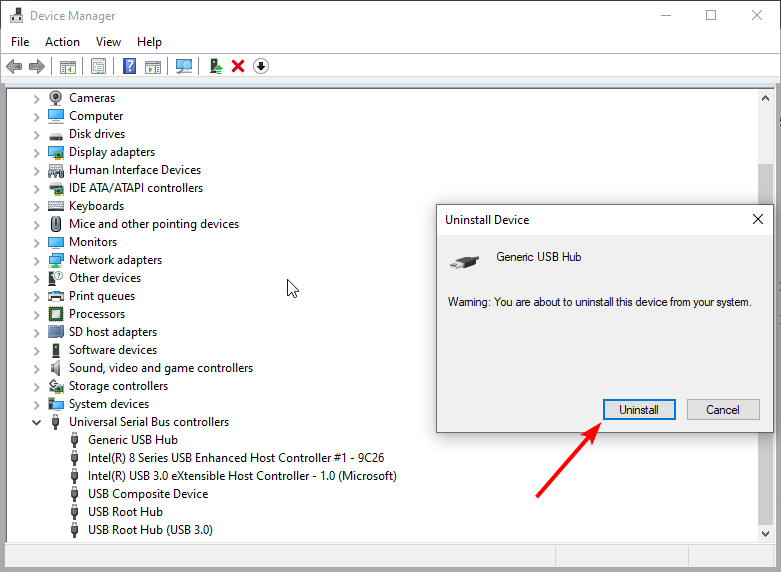Viewport: 781px width, 572px height.
Task: Select USB Composite Device
Action: pyautogui.click(x=148, y=494)
